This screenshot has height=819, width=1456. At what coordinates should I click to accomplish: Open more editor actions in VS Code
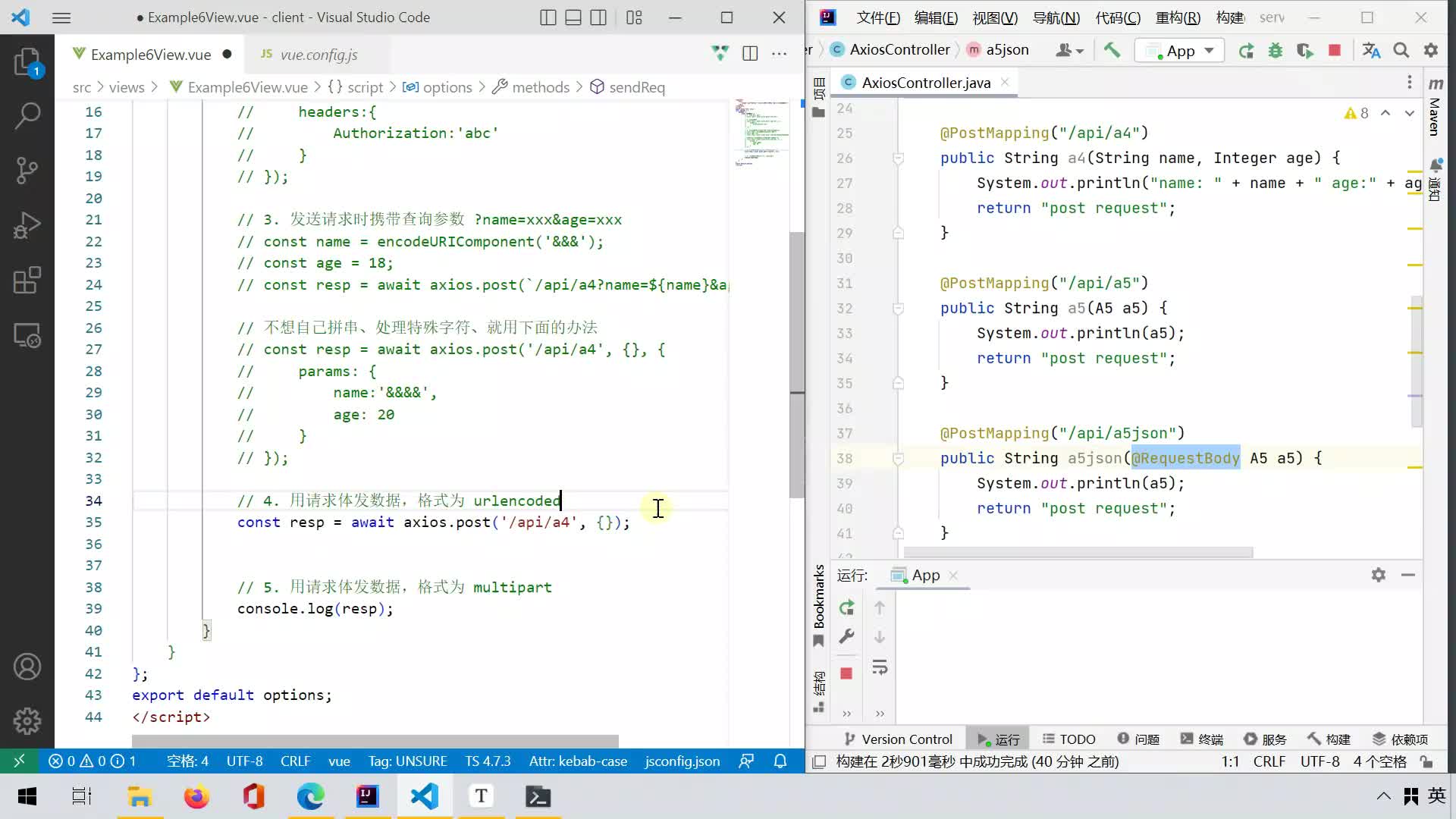click(779, 53)
